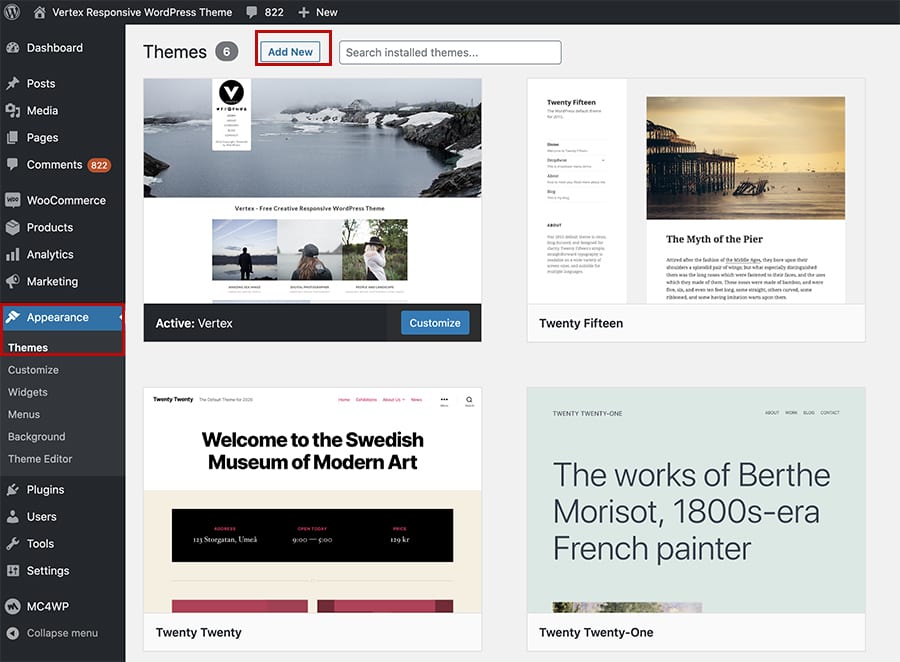The height and width of the screenshot is (662, 900).
Task: Click the MC4WP icon in sidebar
Action: [13, 606]
